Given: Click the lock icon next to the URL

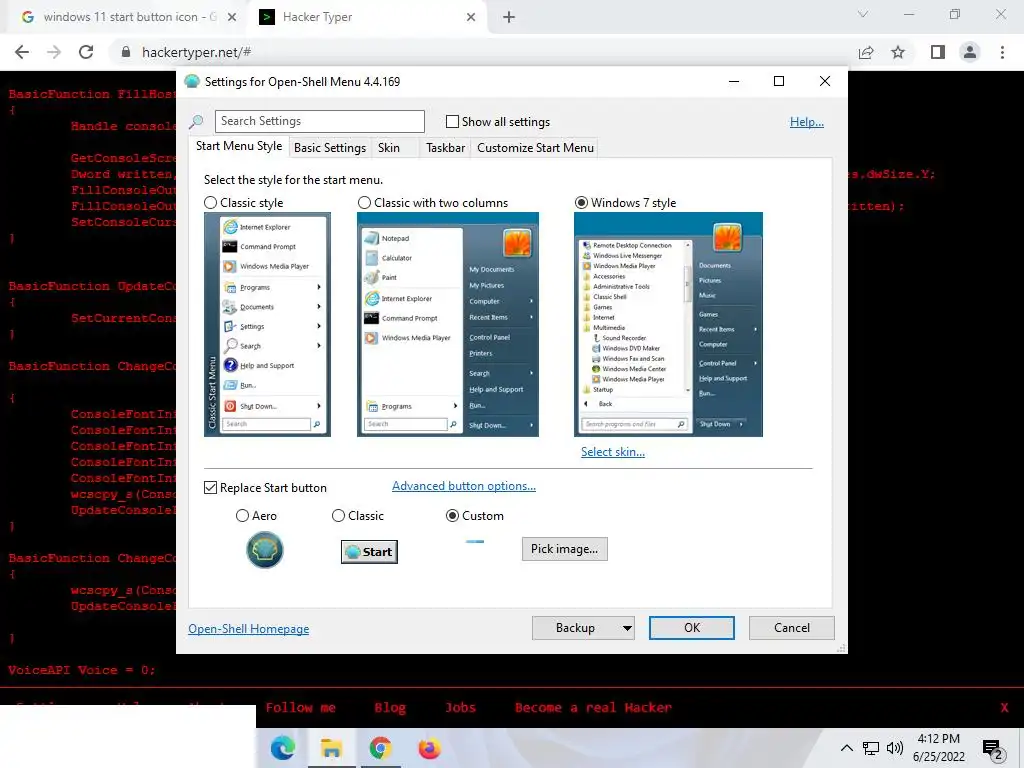Looking at the screenshot, I should (x=126, y=52).
